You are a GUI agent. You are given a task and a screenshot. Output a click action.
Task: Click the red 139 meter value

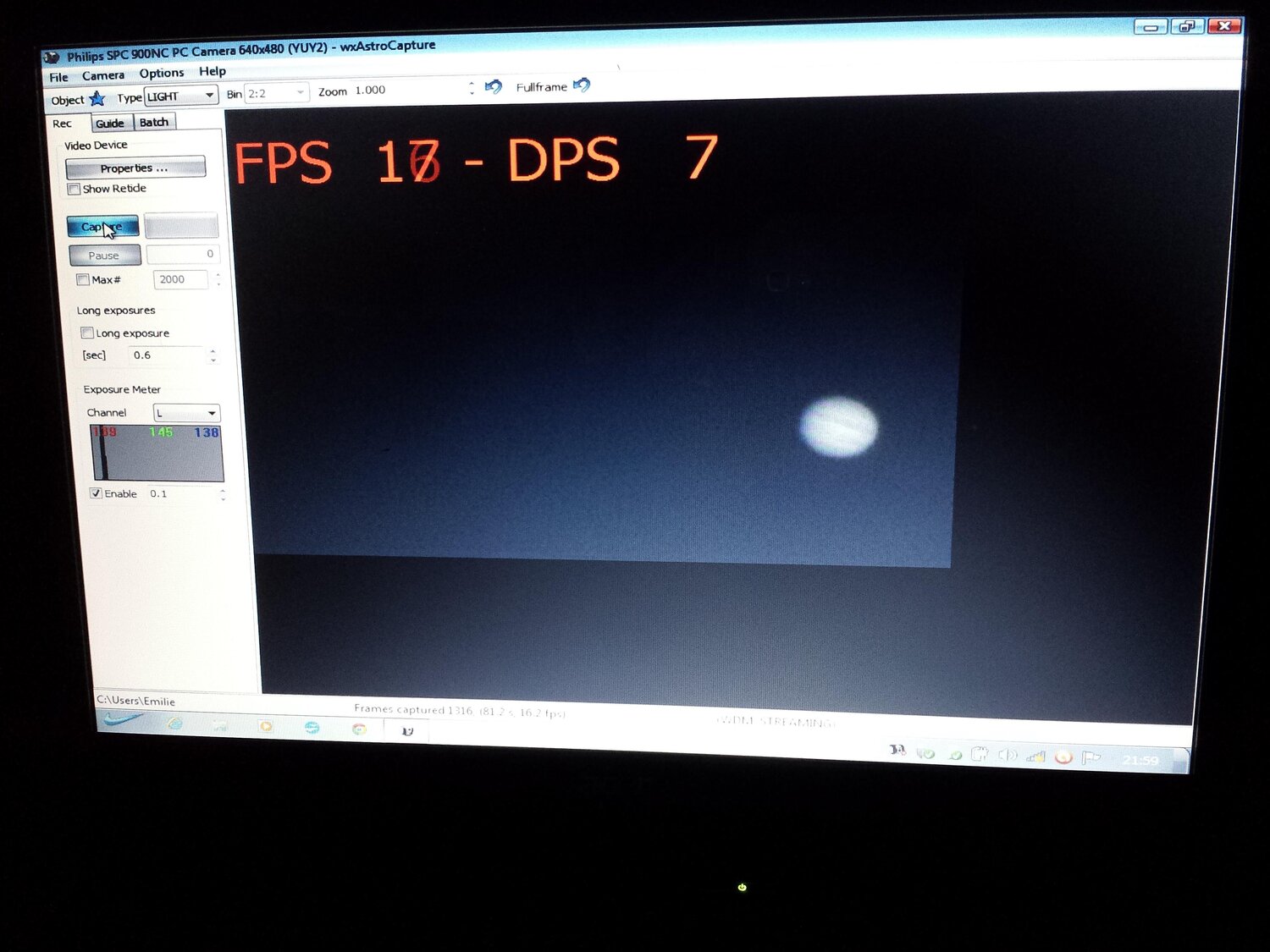[x=105, y=432]
